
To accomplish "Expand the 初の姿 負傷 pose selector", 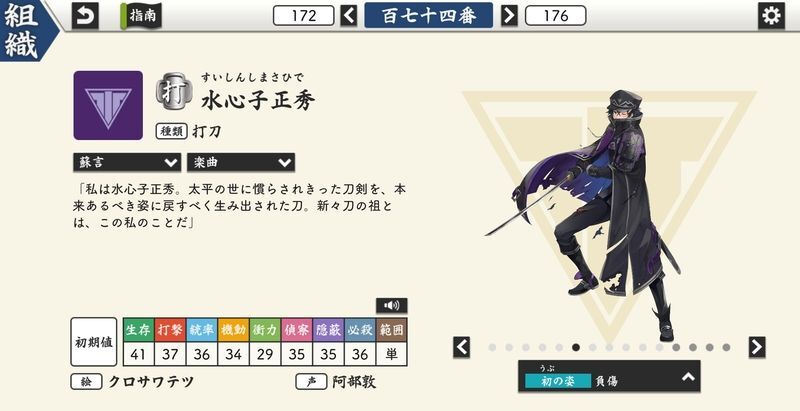I will [x=609, y=376].
